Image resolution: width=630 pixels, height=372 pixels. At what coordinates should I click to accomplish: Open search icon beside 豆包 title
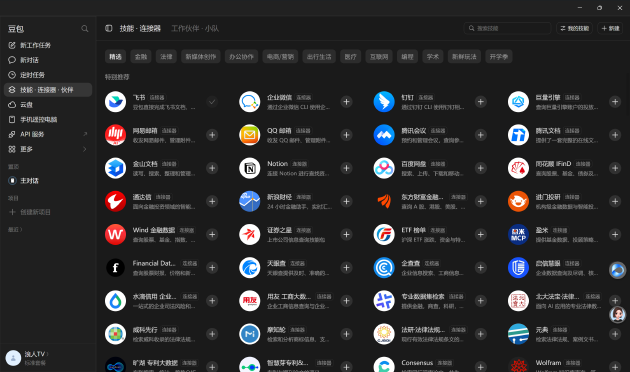(84, 29)
